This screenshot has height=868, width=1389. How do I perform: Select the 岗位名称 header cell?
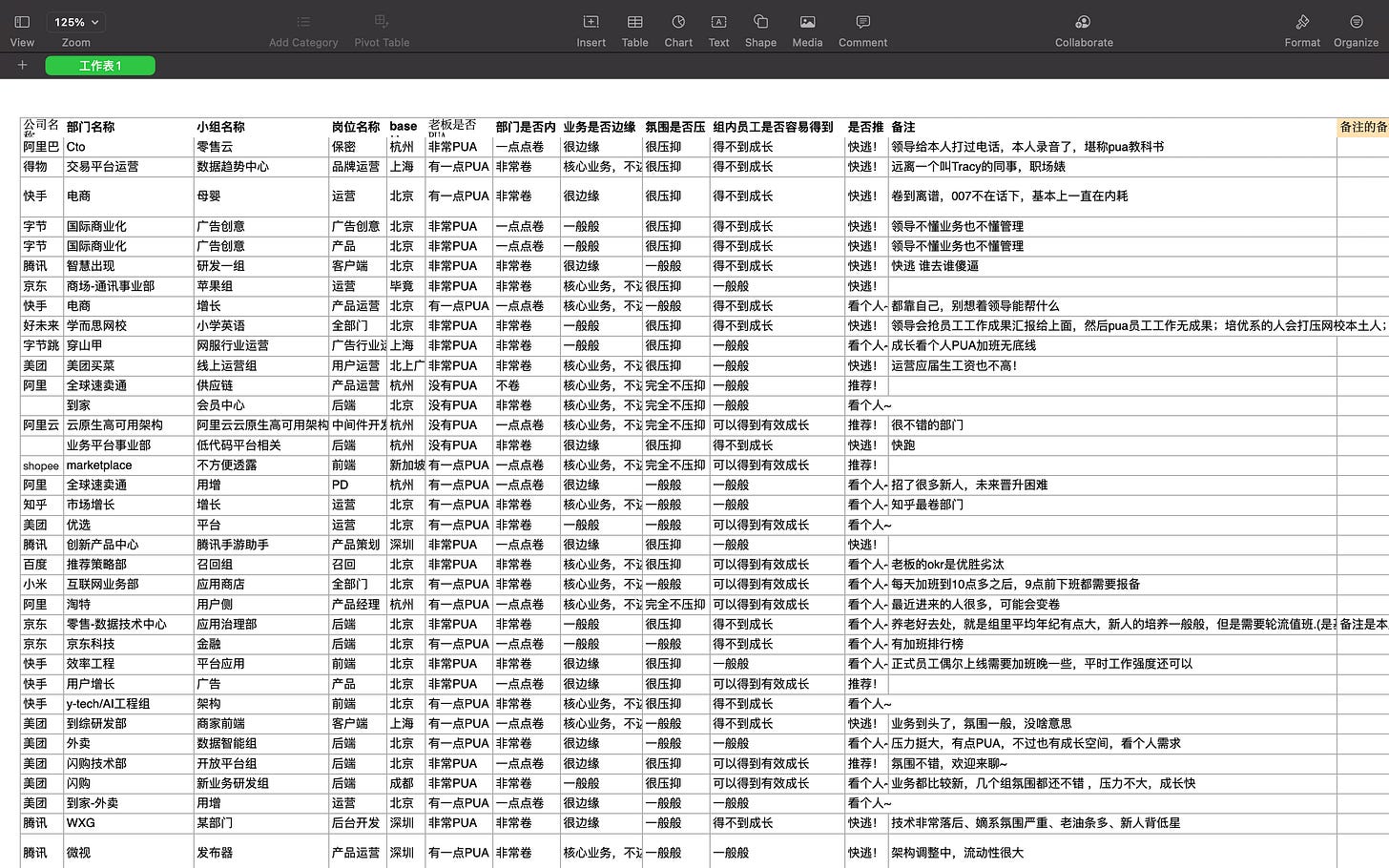coord(358,127)
